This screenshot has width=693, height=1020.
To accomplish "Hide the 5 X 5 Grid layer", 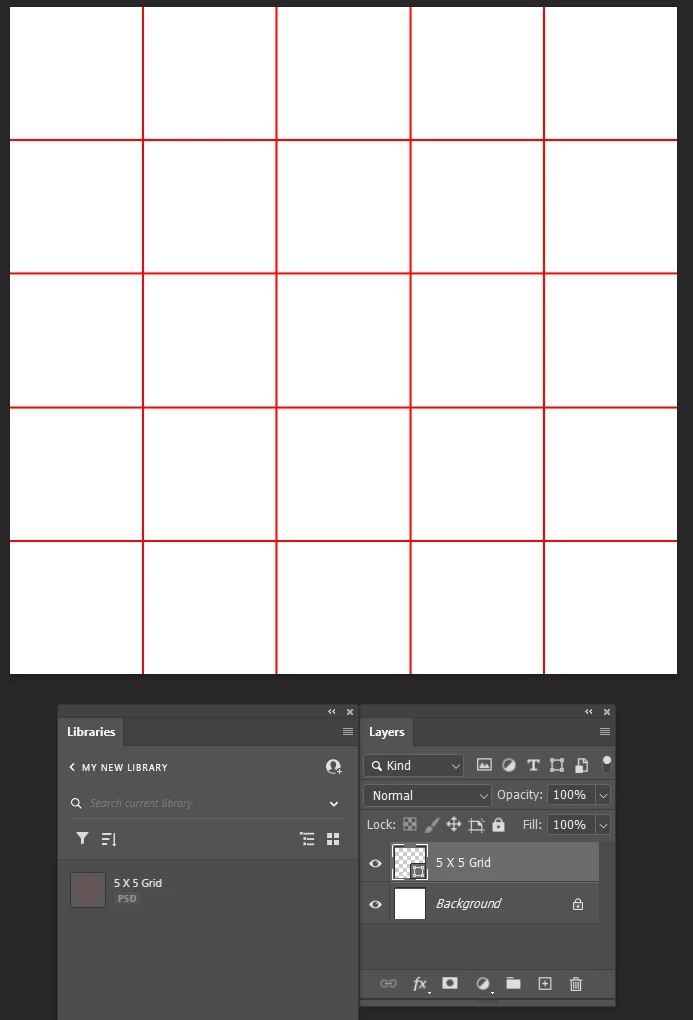I will (x=375, y=863).
